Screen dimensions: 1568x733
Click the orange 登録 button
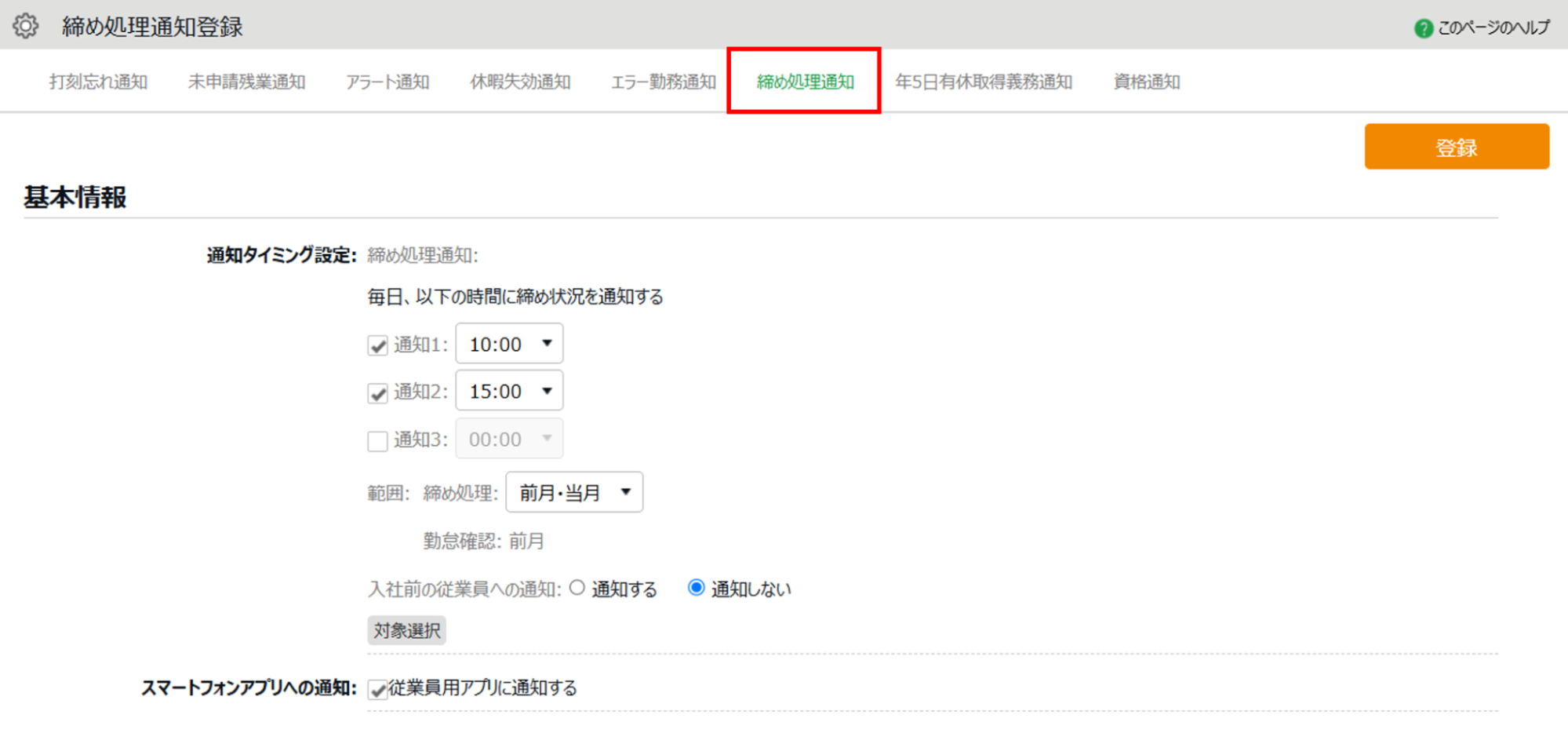tap(1457, 147)
